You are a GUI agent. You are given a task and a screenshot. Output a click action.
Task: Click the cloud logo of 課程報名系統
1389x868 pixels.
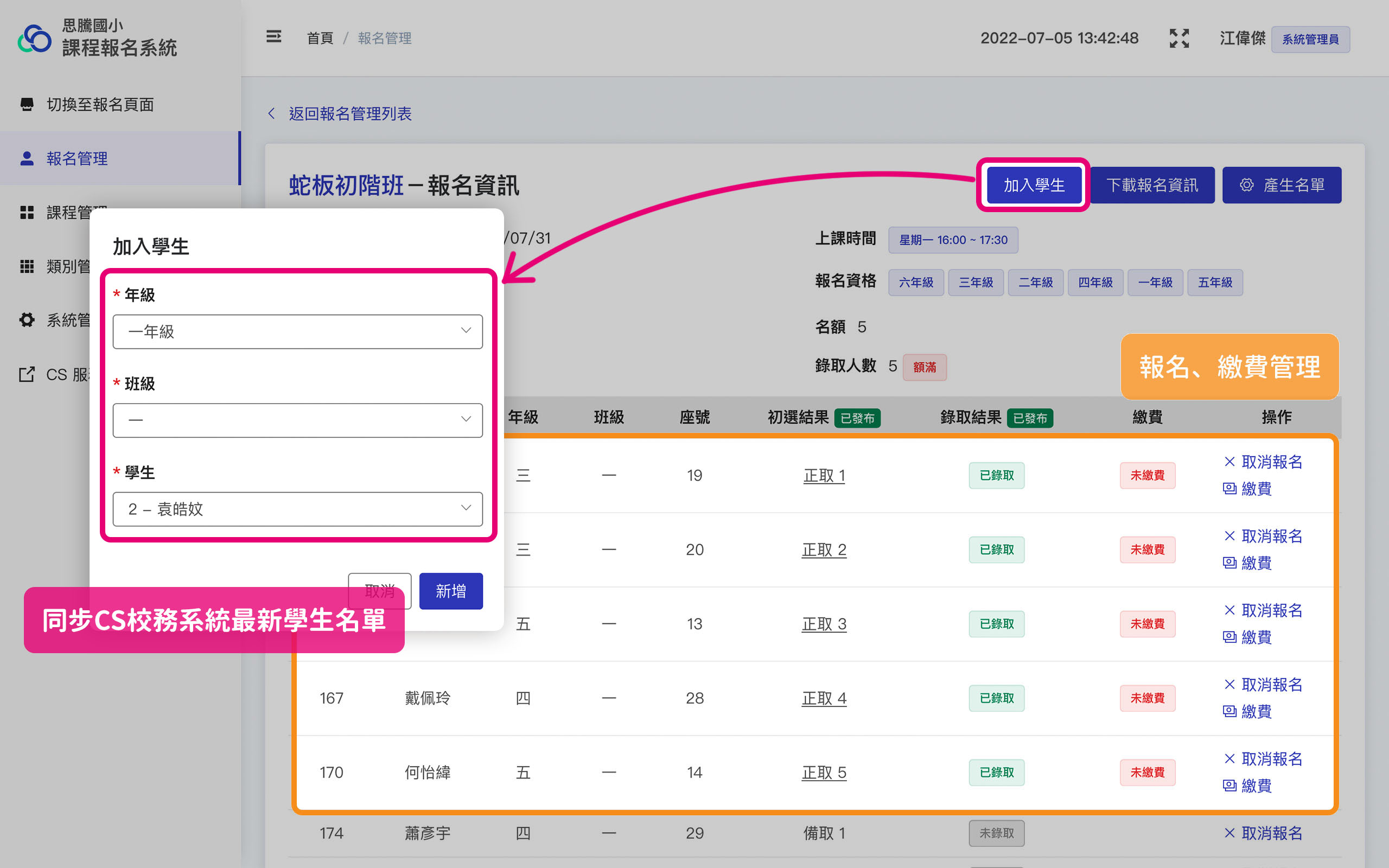click(x=34, y=39)
